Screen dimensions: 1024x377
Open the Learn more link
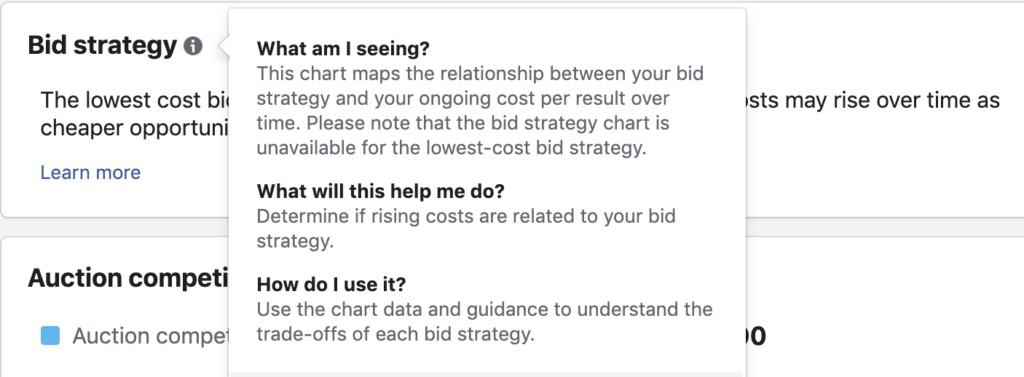point(90,172)
